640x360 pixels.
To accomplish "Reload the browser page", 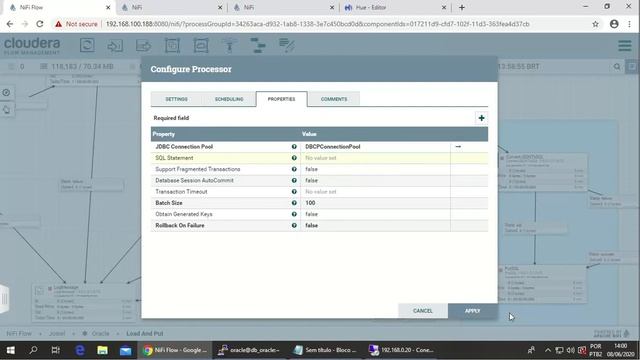I will [x=40, y=24].
